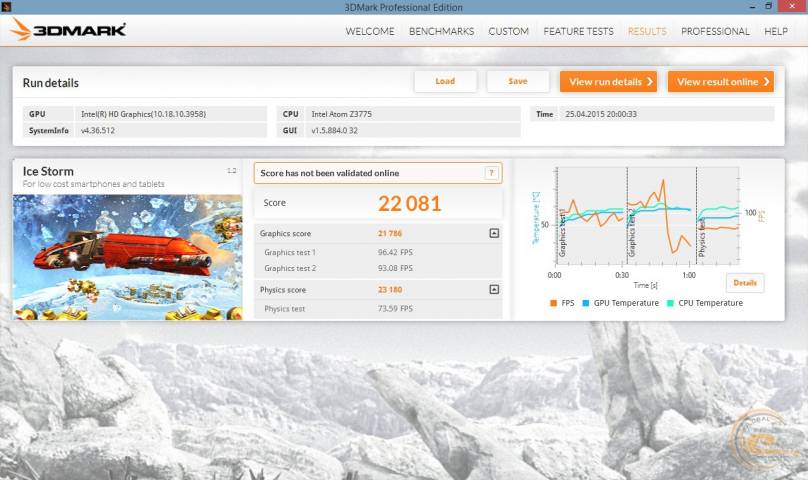Image resolution: width=808 pixels, height=480 pixels.
Task: Open the HELP tab
Action: click(776, 31)
